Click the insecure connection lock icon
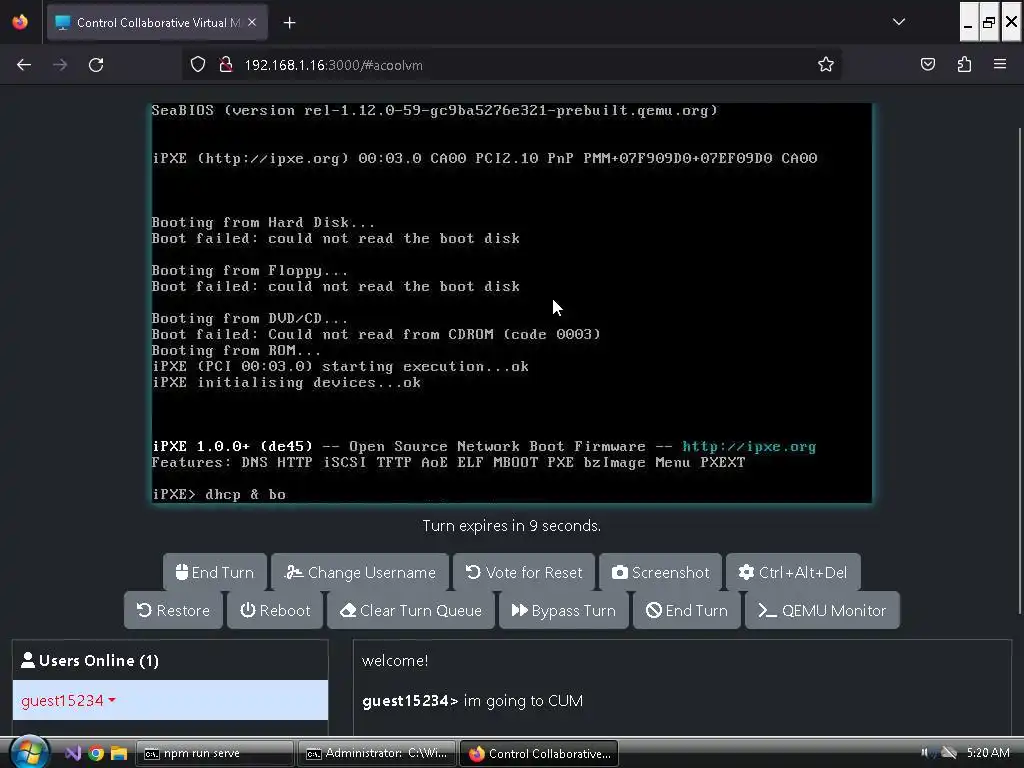Screen dimensions: 1024x768 click(x=226, y=65)
